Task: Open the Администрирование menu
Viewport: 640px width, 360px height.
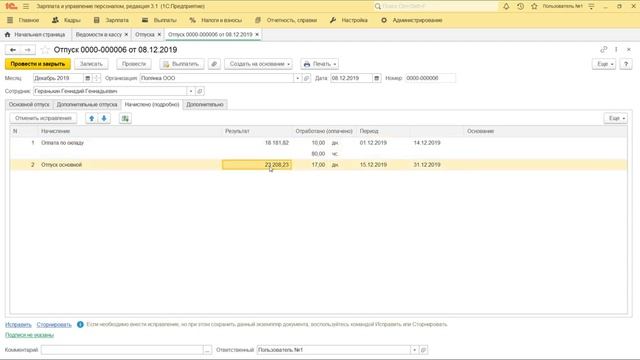Action: pyautogui.click(x=411, y=20)
